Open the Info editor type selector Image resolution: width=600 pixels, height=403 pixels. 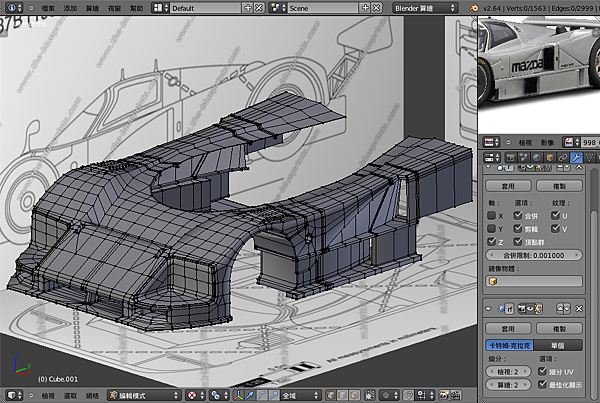(x=15, y=8)
